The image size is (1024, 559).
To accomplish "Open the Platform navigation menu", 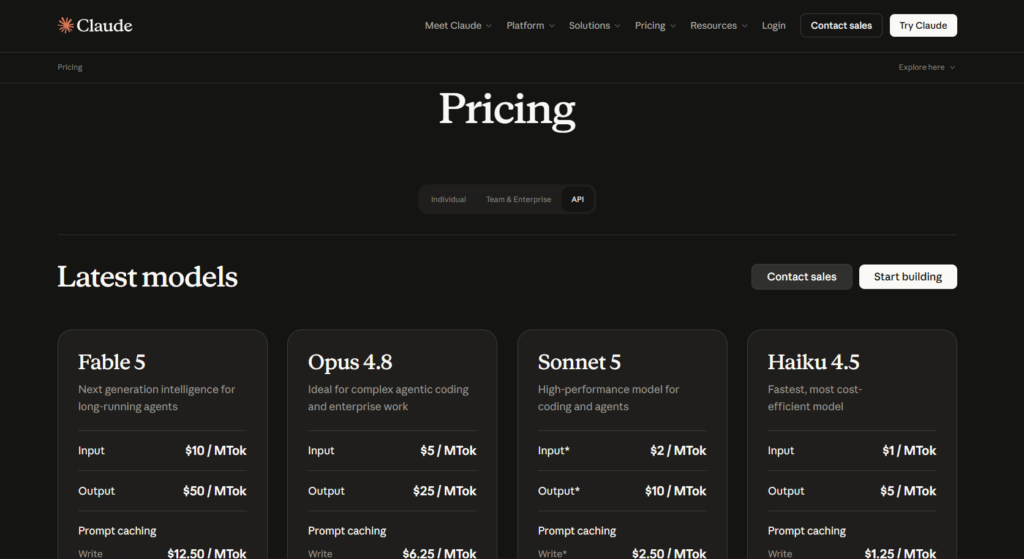I will coord(530,25).
